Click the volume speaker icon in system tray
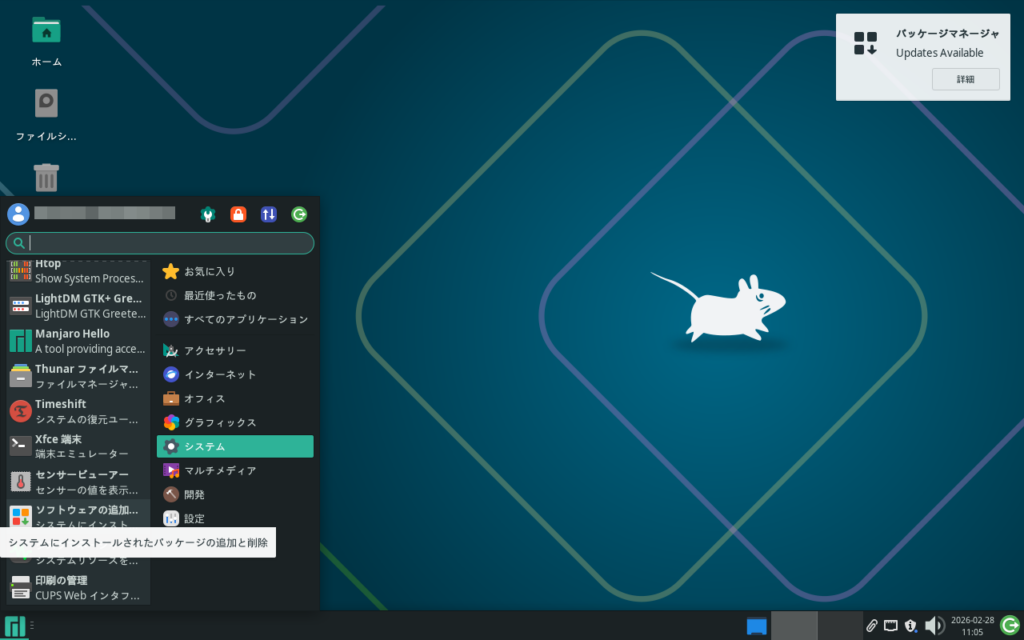Viewport: 1024px width, 640px height. (934, 626)
